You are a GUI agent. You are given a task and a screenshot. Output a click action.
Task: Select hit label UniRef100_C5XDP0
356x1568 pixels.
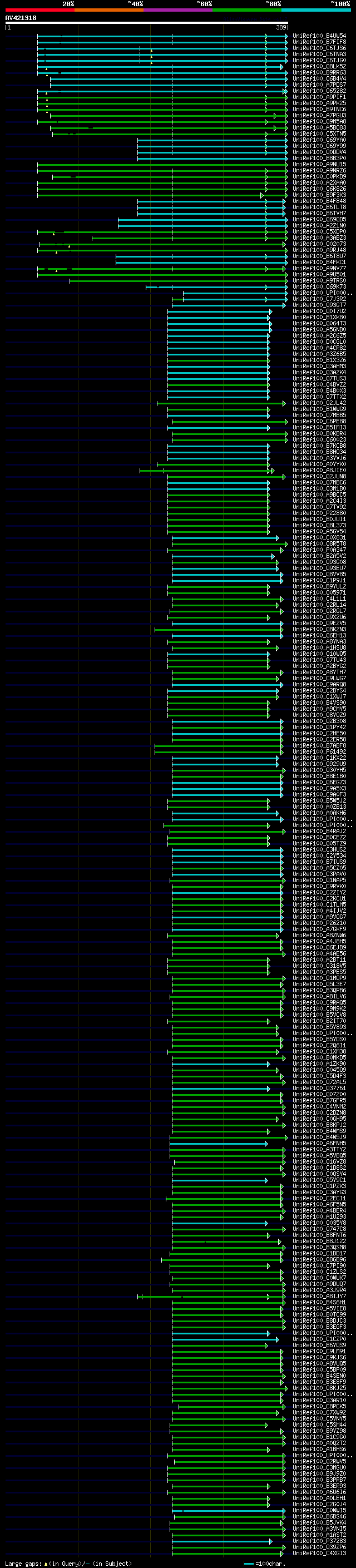coord(319,232)
